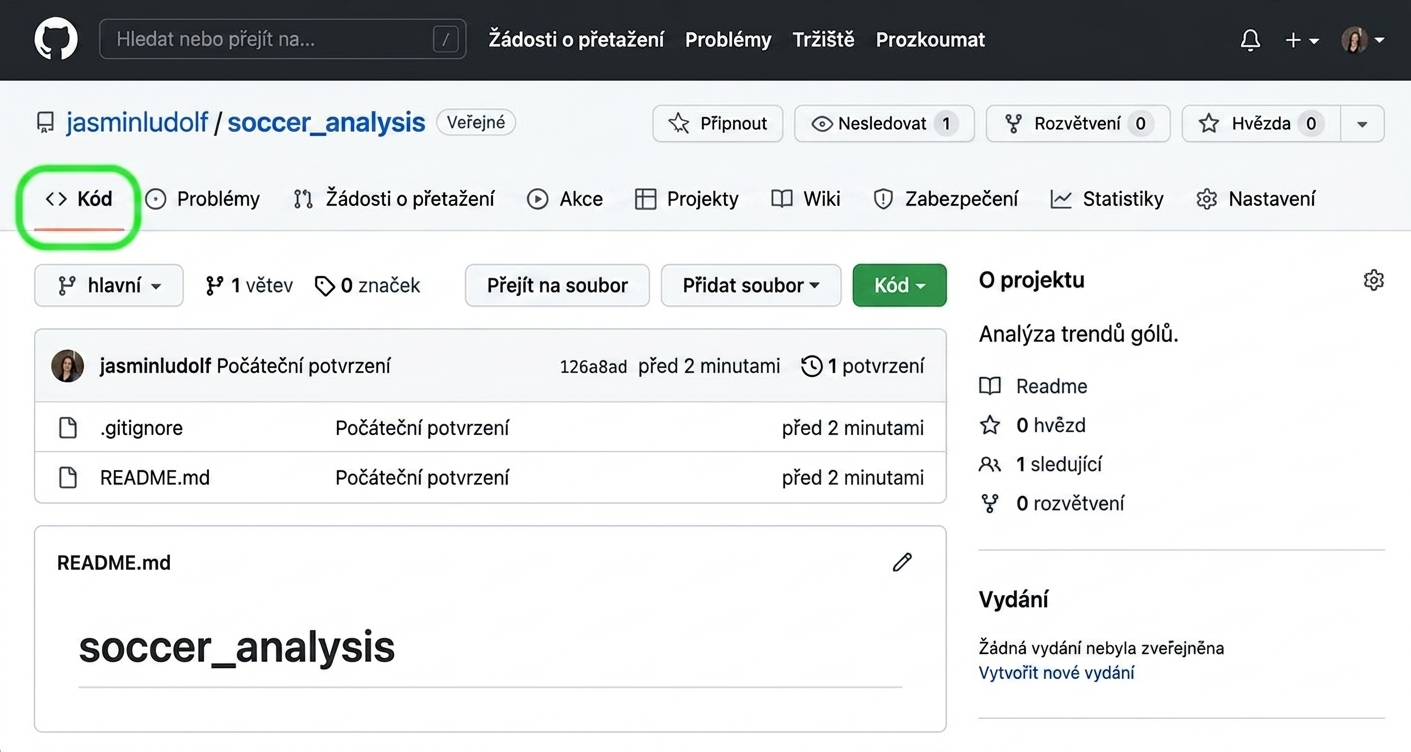View '1 potvrzení' commit history
The image size is (1411, 752).
click(x=863, y=366)
